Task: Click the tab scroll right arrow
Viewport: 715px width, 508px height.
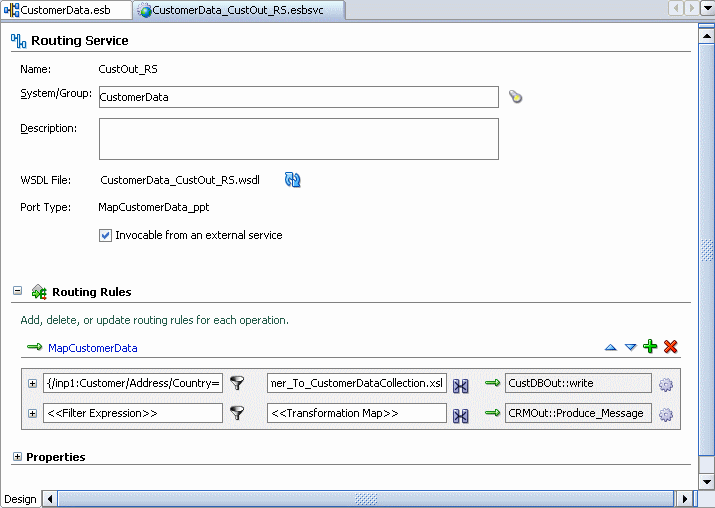Action: pos(692,8)
